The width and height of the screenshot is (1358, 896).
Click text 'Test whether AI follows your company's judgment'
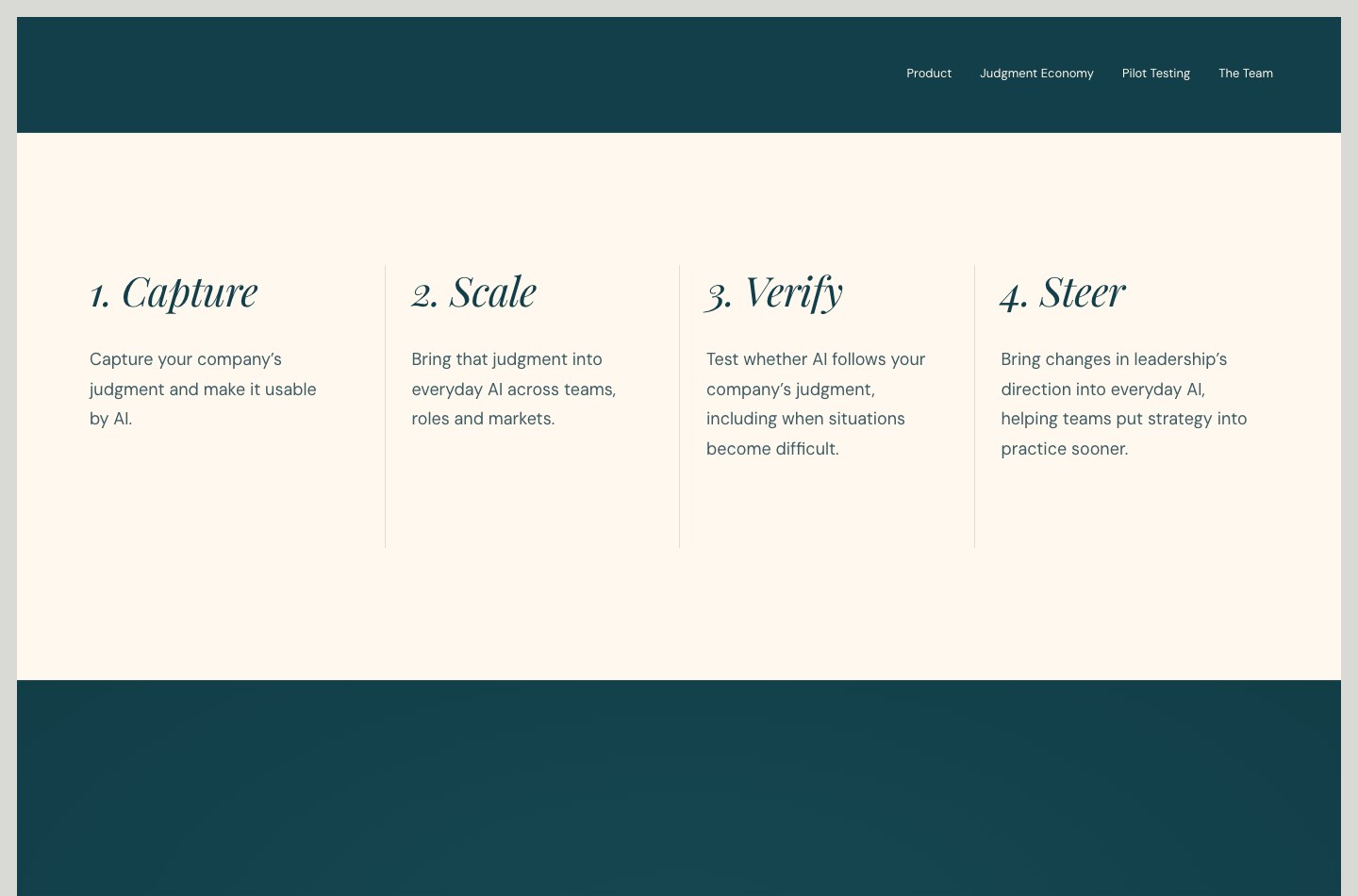(x=816, y=374)
